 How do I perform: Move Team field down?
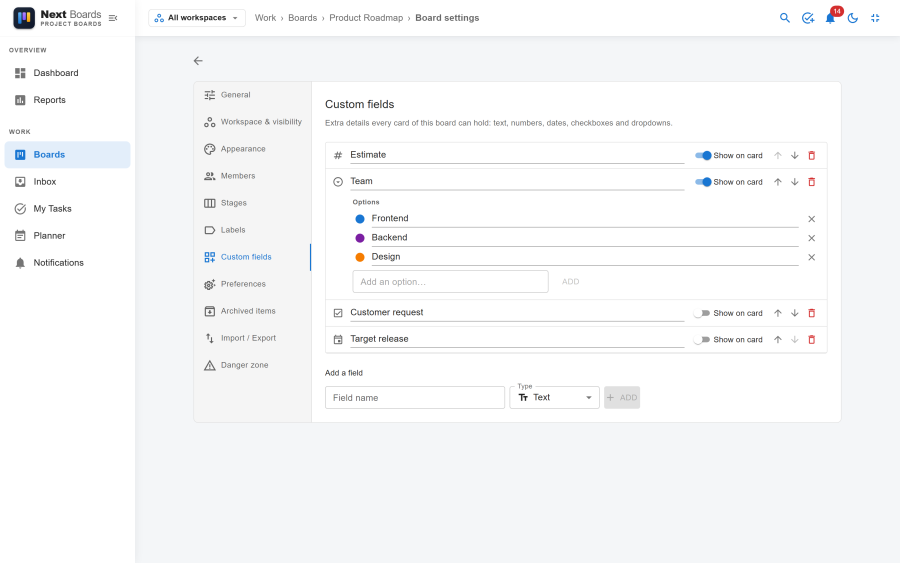pos(794,182)
